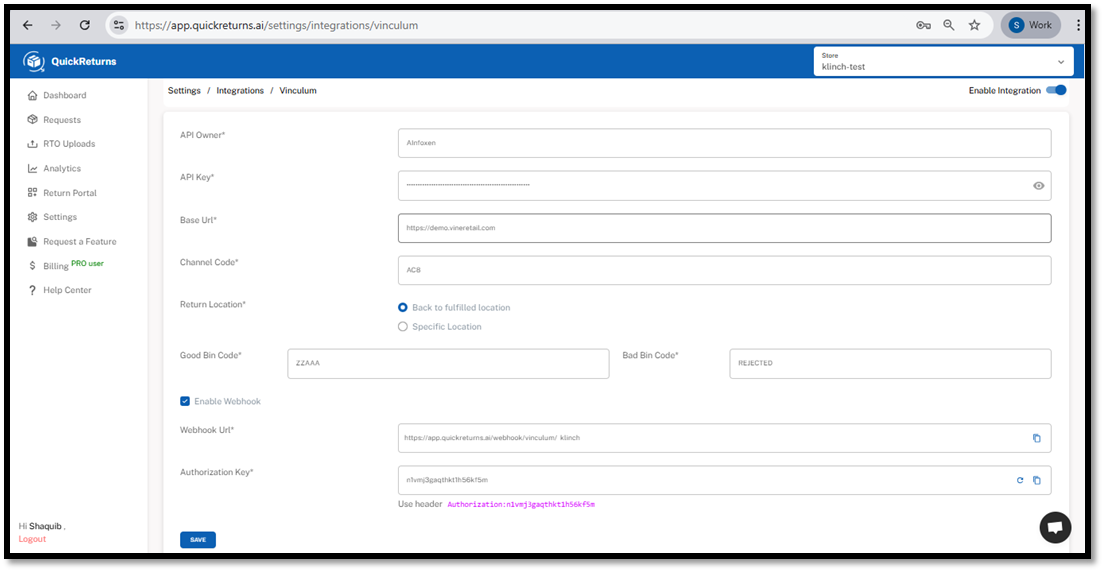The image size is (1104, 572).
Task: Click the Settings gear icon
Action: pyautogui.click(x=32, y=217)
